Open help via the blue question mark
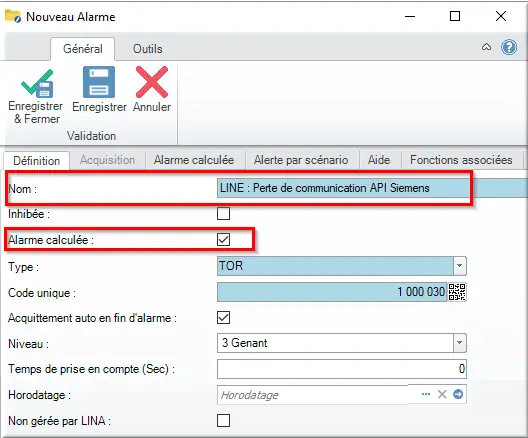 509,47
